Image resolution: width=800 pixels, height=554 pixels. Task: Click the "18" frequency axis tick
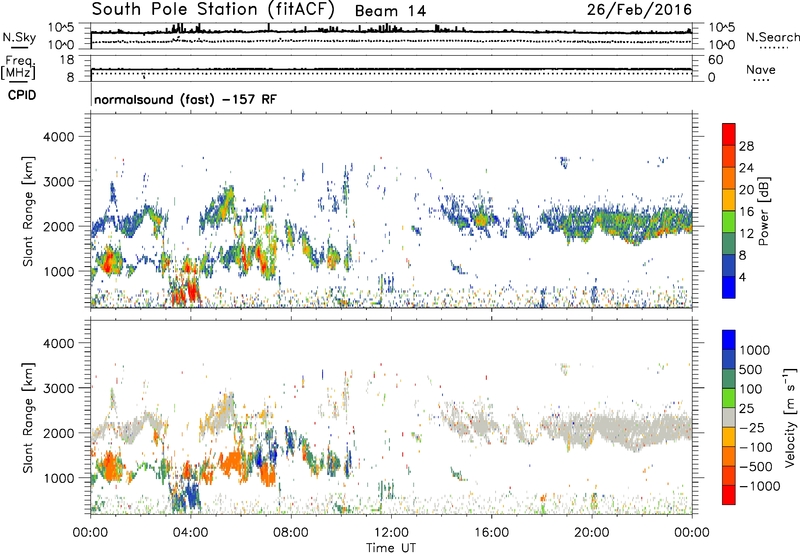(67, 60)
